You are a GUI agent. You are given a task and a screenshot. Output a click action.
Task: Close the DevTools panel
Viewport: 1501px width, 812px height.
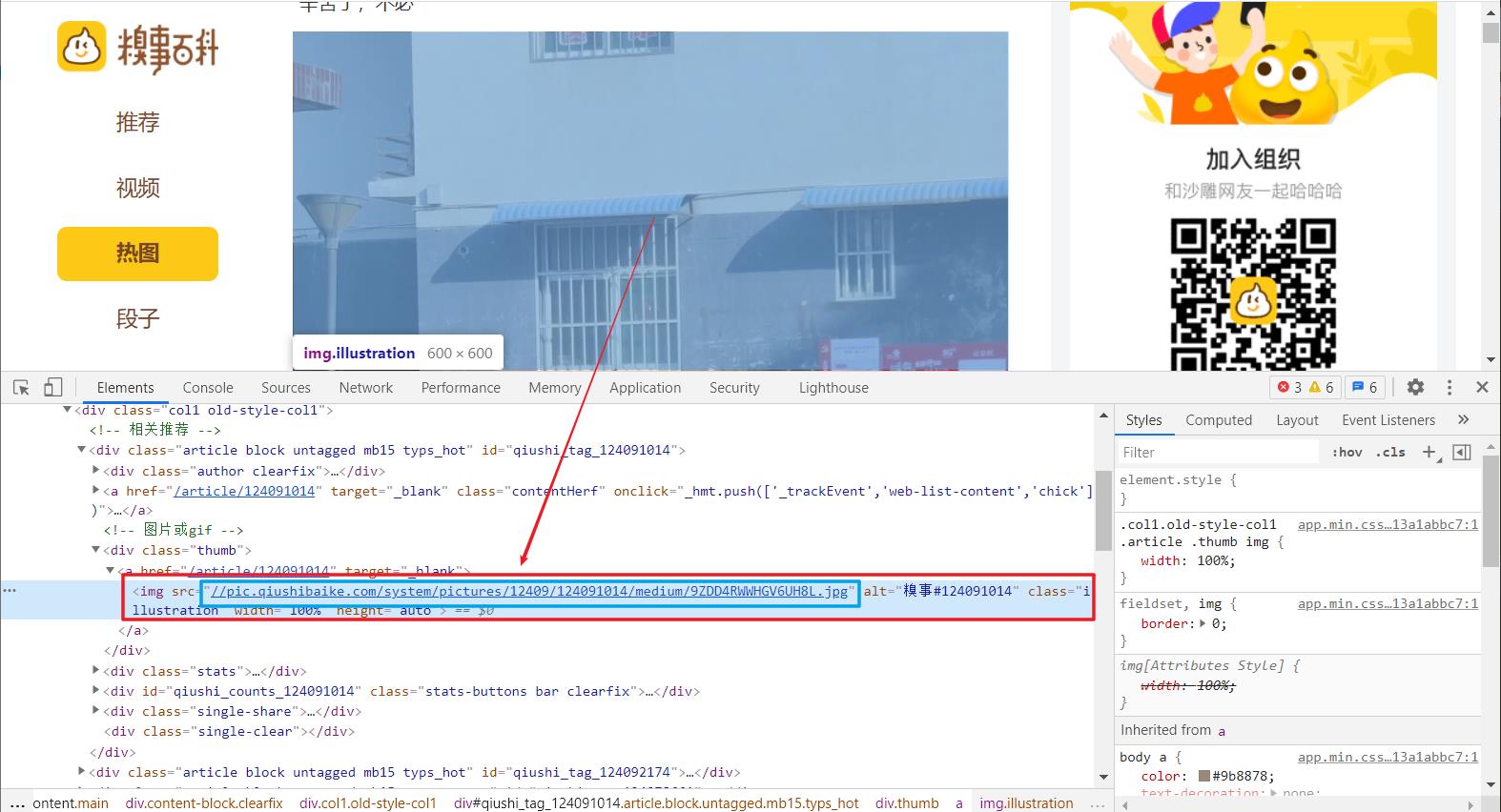pyautogui.click(x=1482, y=387)
